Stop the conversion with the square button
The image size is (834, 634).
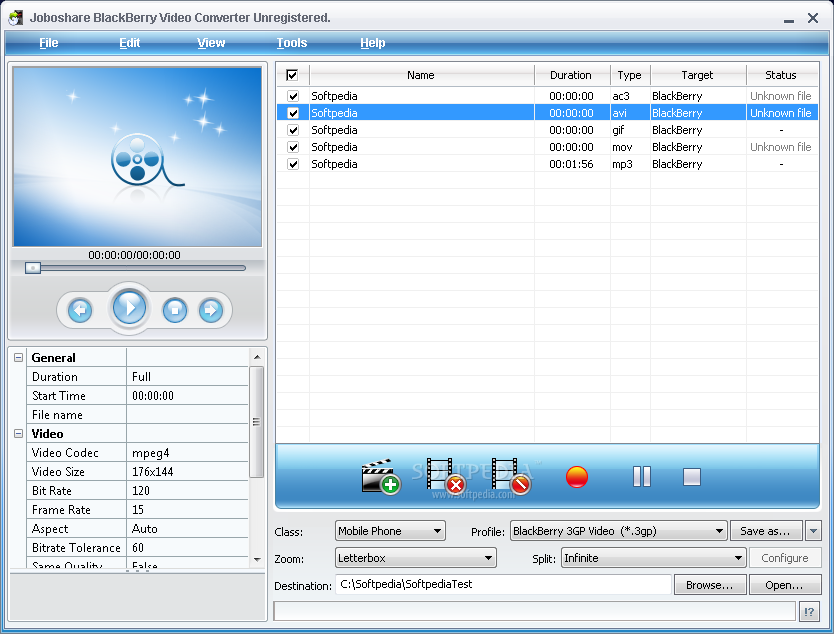[x=691, y=477]
